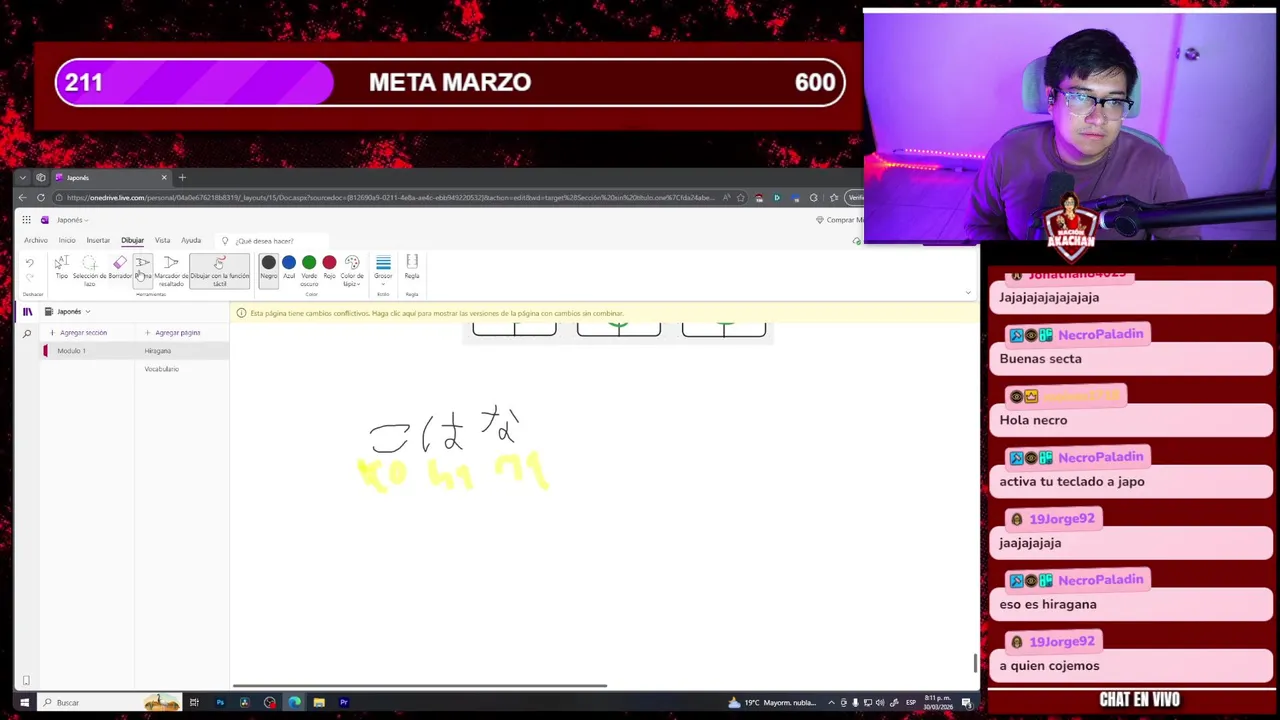The image size is (1280, 720).
Task: Reload the page with refresh button
Action: tap(41, 198)
